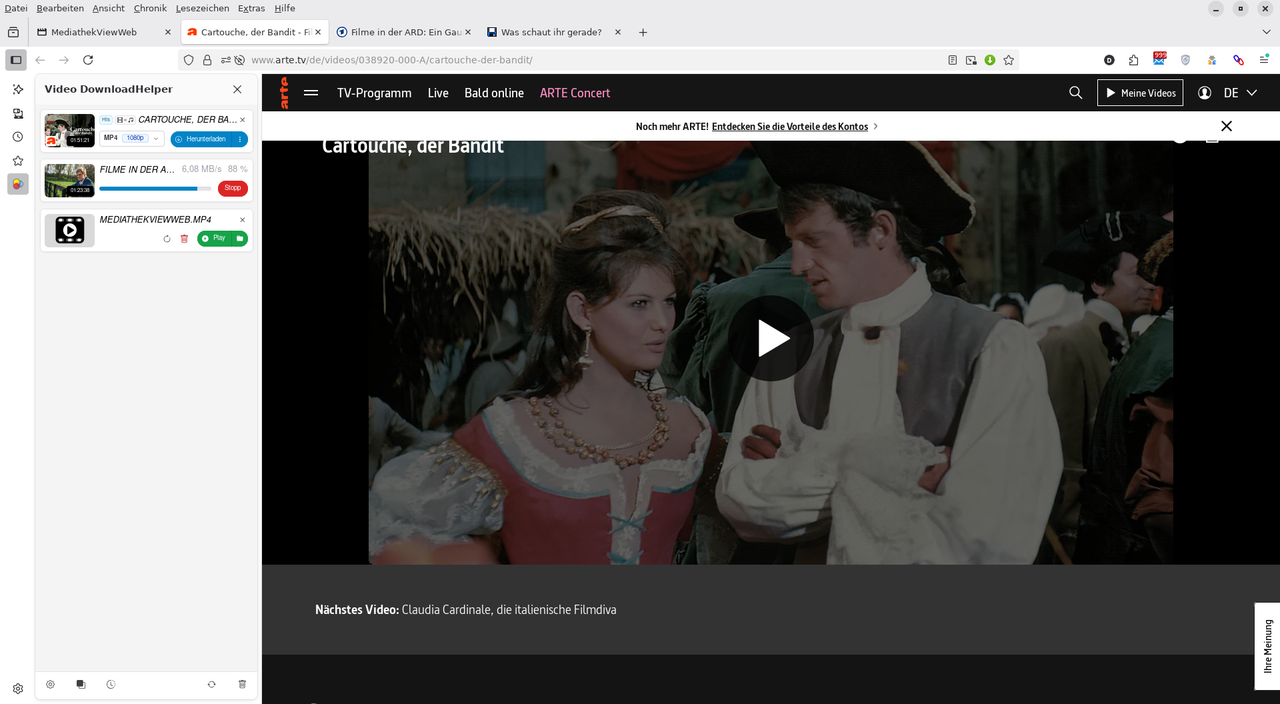
Task: Start the Cartouche video with the play button
Action: pyautogui.click(x=770, y=338)
